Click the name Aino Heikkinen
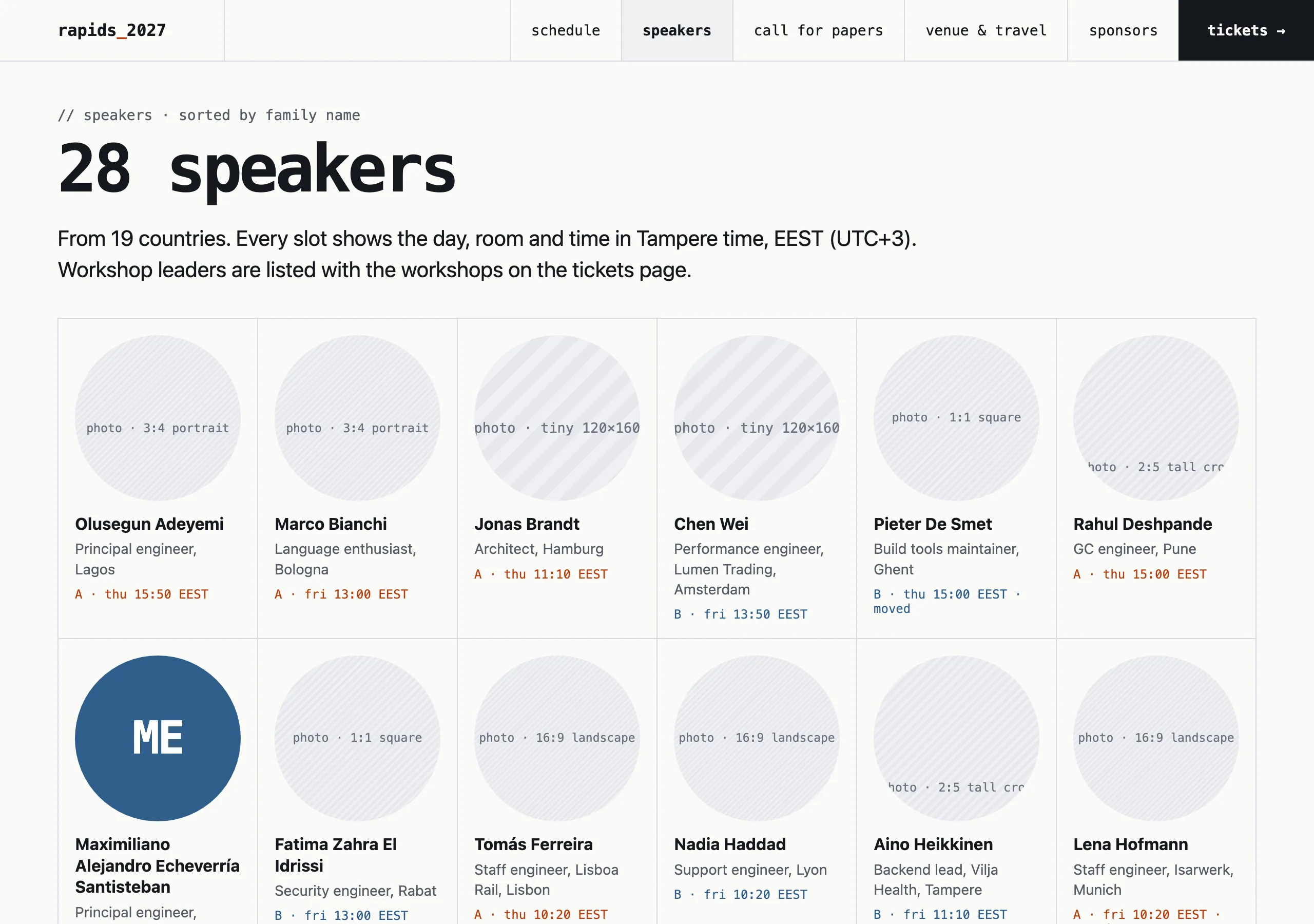Screen dimensions: 1314x924 pos(933,844)
